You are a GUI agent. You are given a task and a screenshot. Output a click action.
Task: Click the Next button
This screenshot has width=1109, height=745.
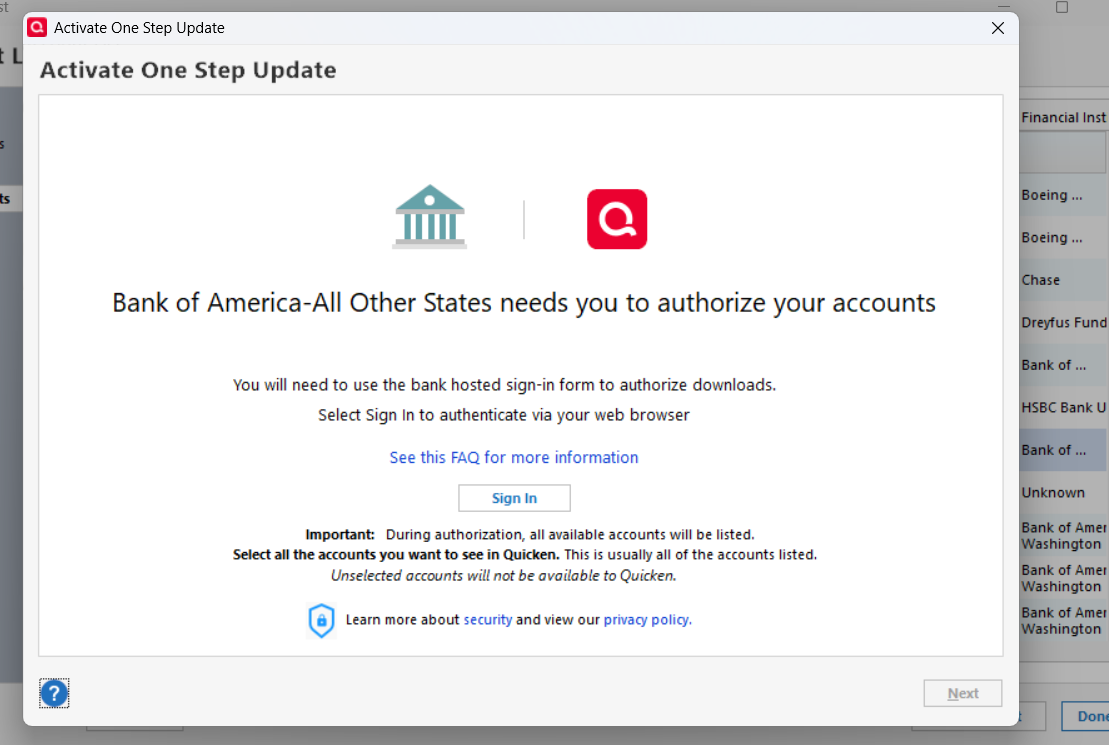click(963, 693)
